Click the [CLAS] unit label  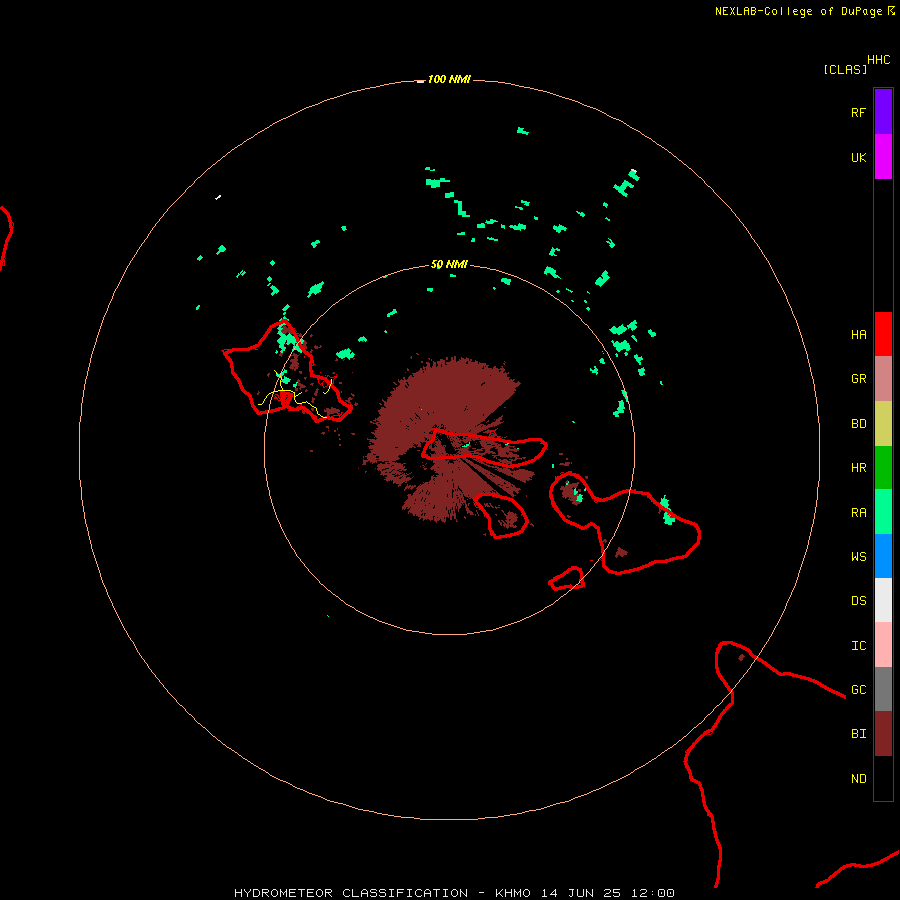845,69
